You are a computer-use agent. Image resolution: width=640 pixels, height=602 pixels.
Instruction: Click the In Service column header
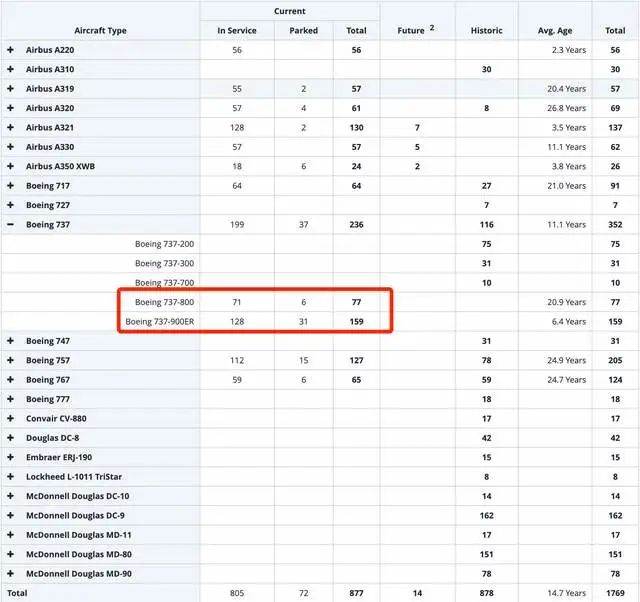(237, 31)
